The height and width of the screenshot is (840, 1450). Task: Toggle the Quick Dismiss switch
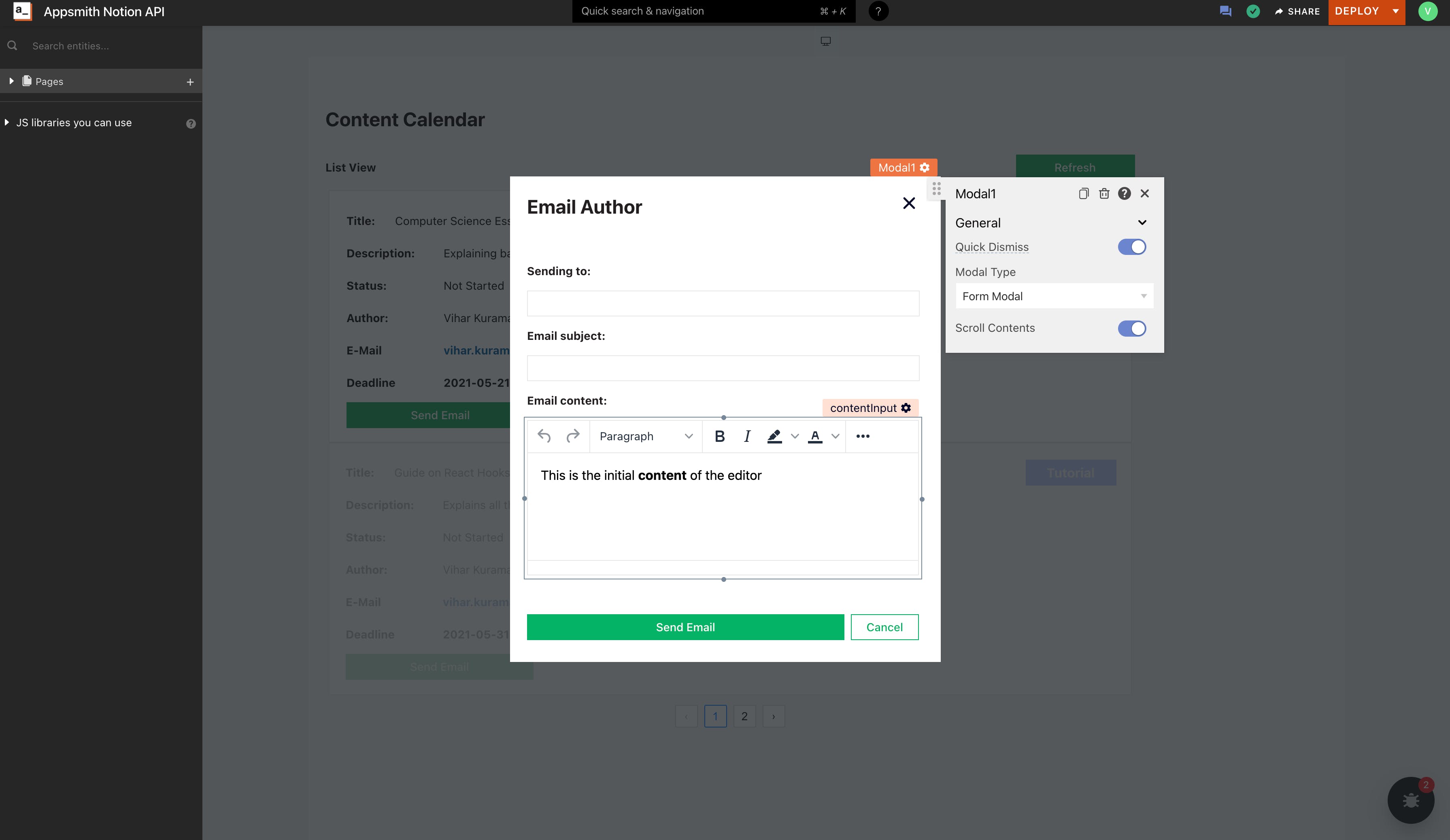pyautogui.click(x=1131, y=247)
